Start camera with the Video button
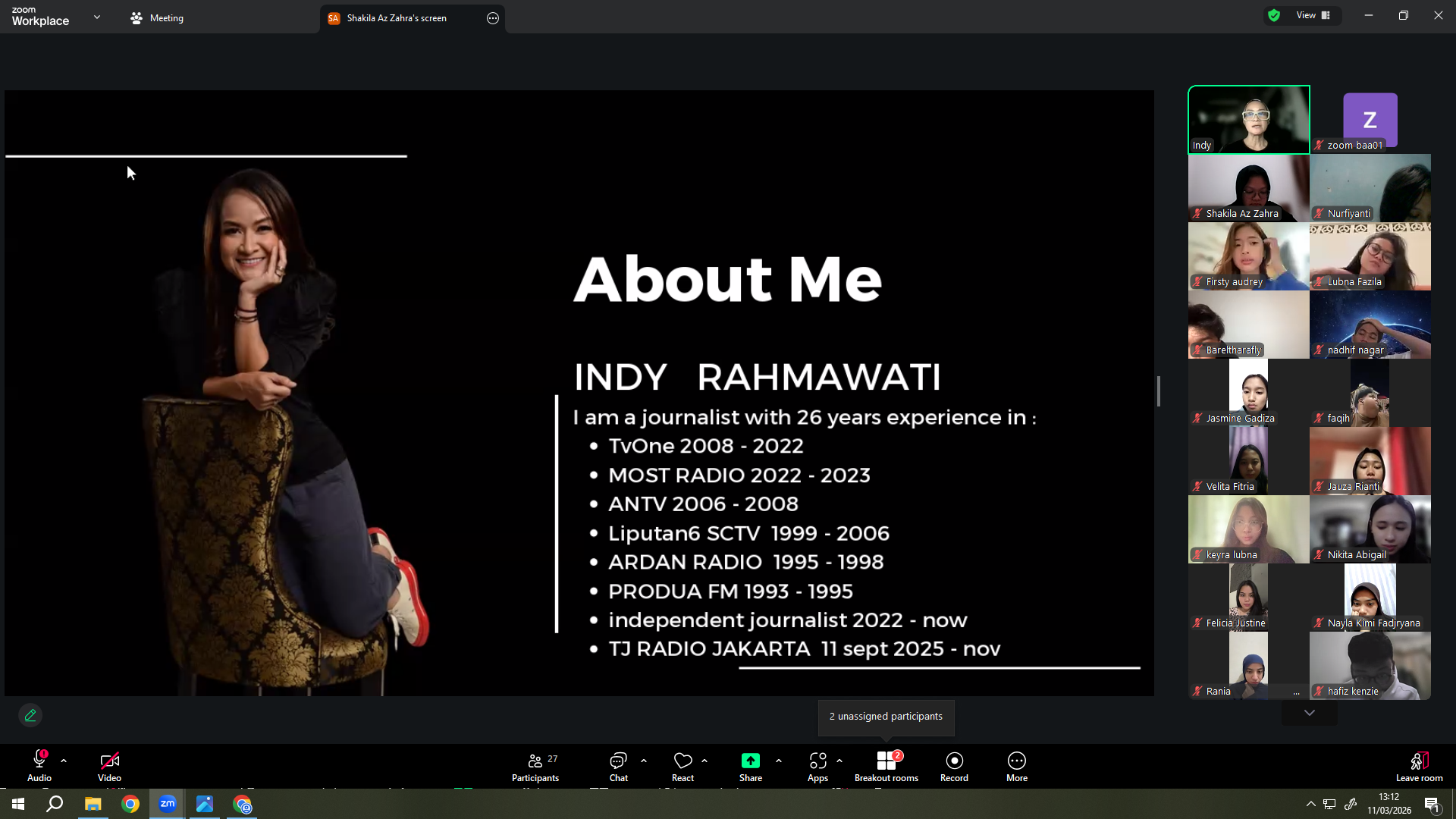This screenshot has height=819, width=1456. click(109, 766)
